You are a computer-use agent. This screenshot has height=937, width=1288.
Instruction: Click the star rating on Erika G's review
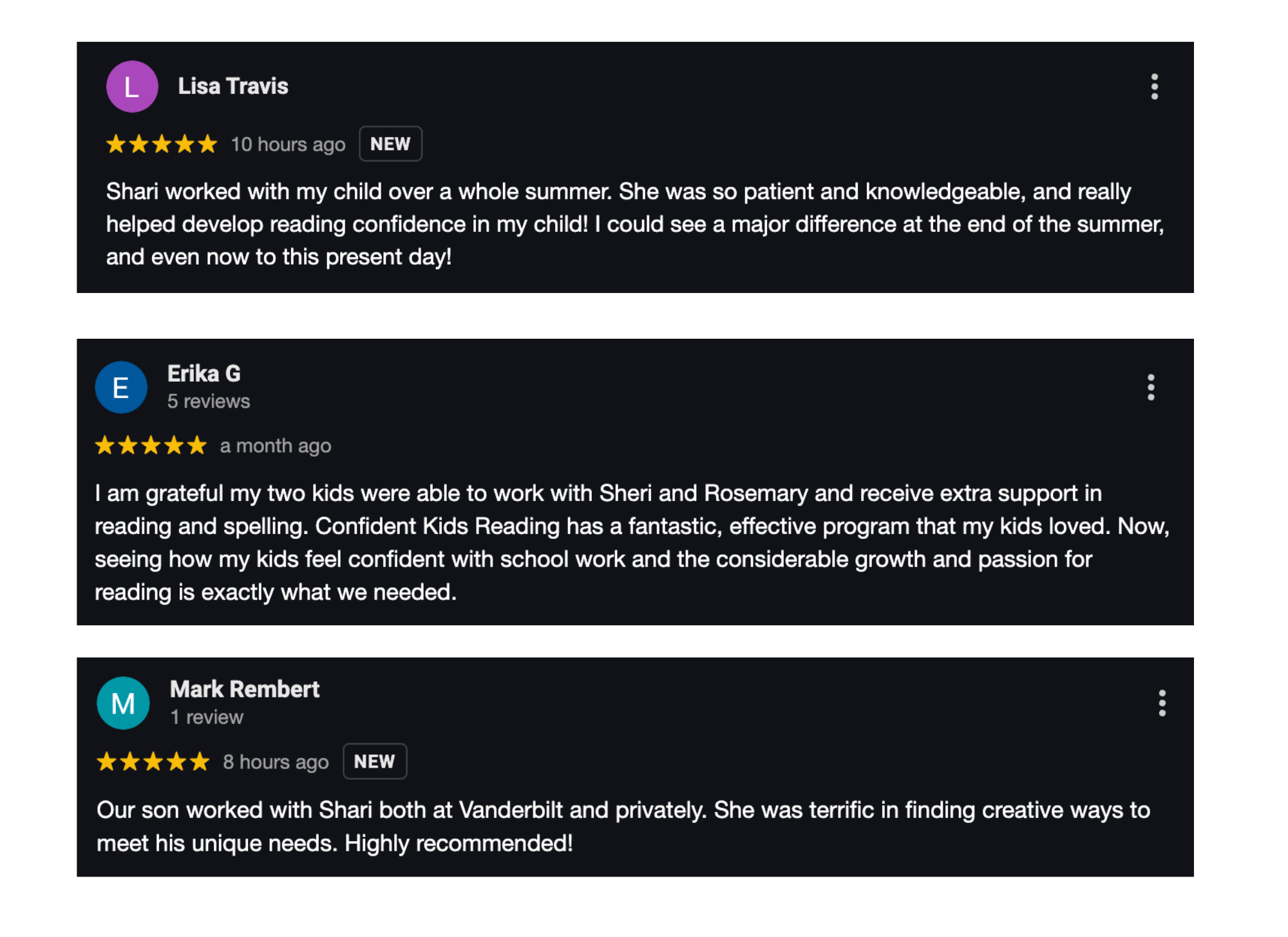coord(151,446)
